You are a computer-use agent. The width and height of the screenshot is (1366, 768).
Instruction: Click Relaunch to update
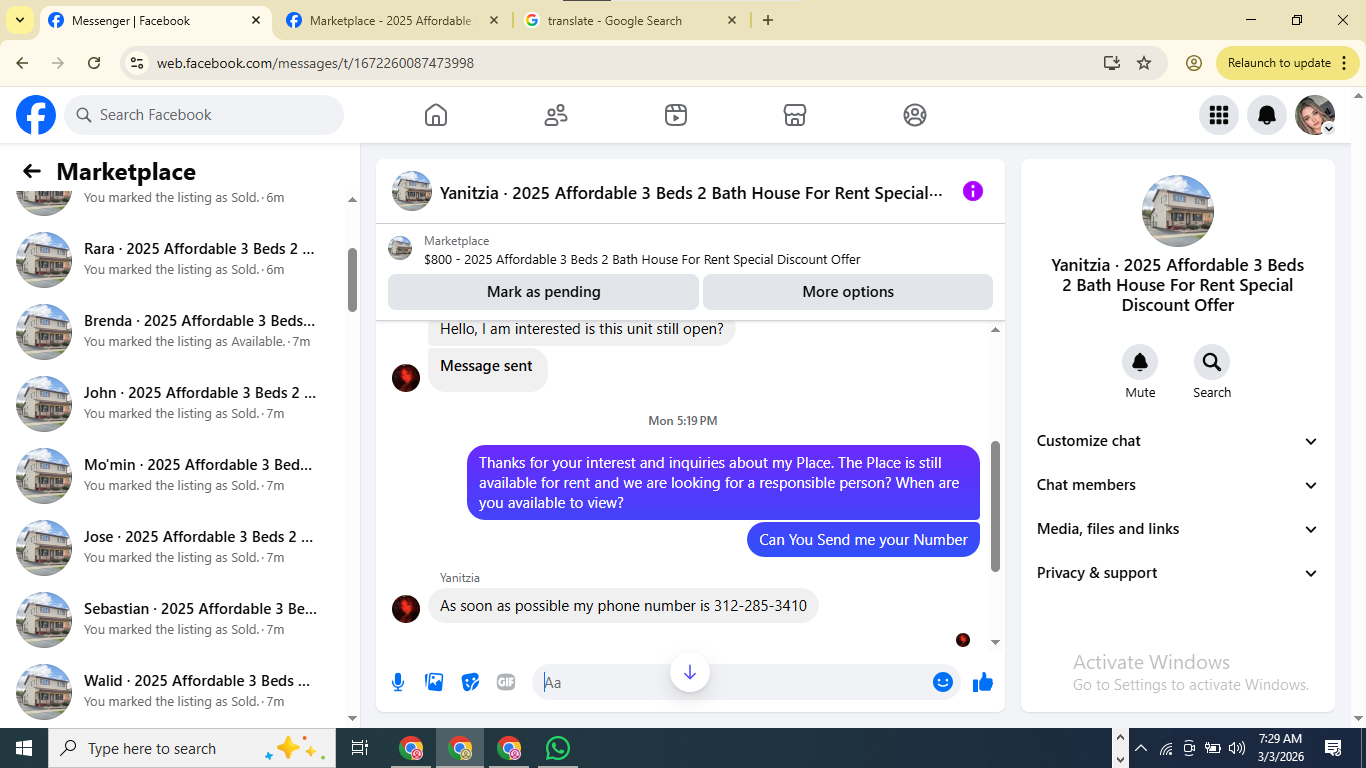pos(1286,63)
